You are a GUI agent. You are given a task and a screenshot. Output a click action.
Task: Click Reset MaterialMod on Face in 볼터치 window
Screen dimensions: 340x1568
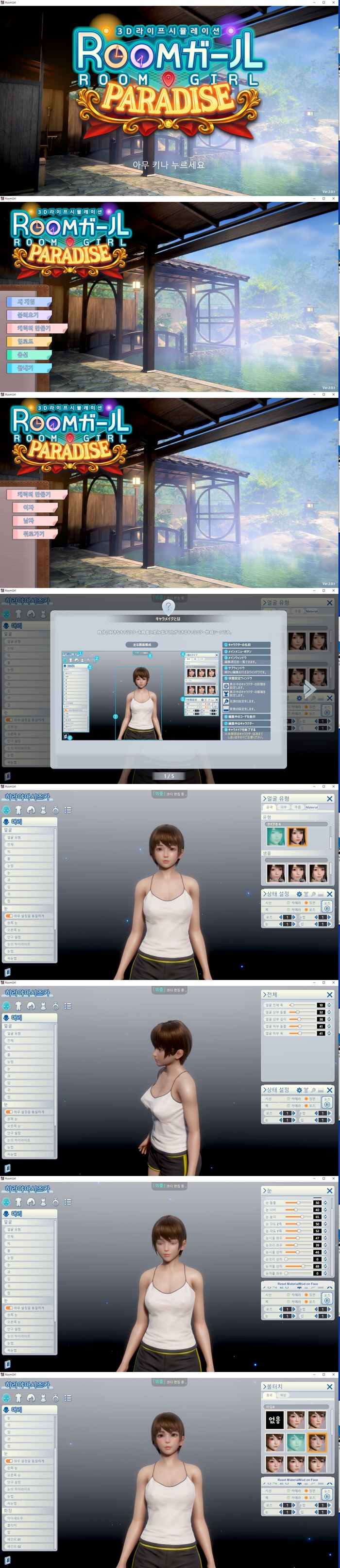[x=298, y=1479]
